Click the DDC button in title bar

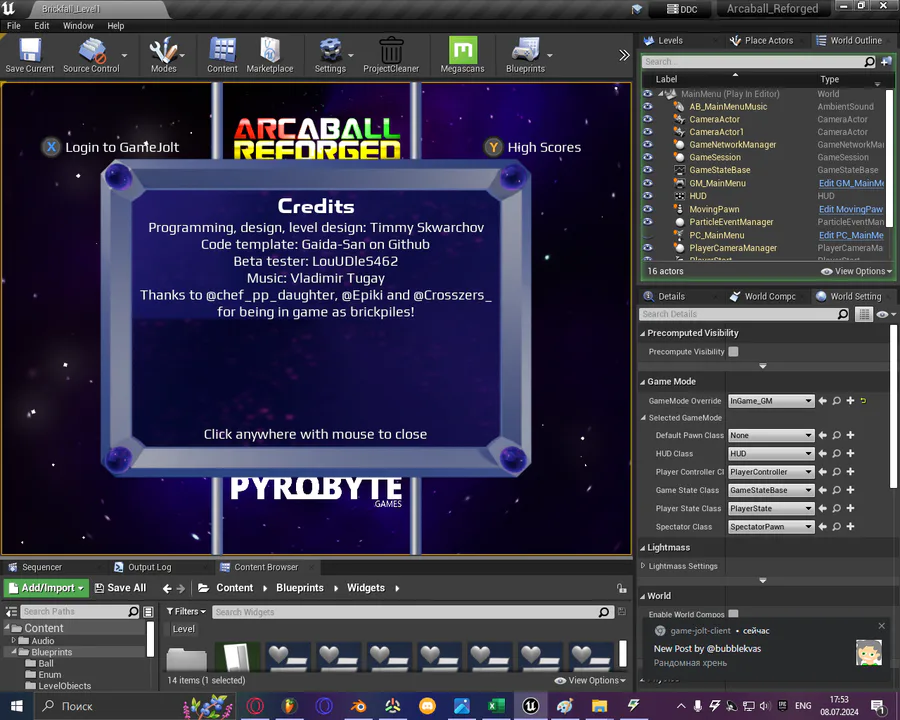[x=682, y=9]
